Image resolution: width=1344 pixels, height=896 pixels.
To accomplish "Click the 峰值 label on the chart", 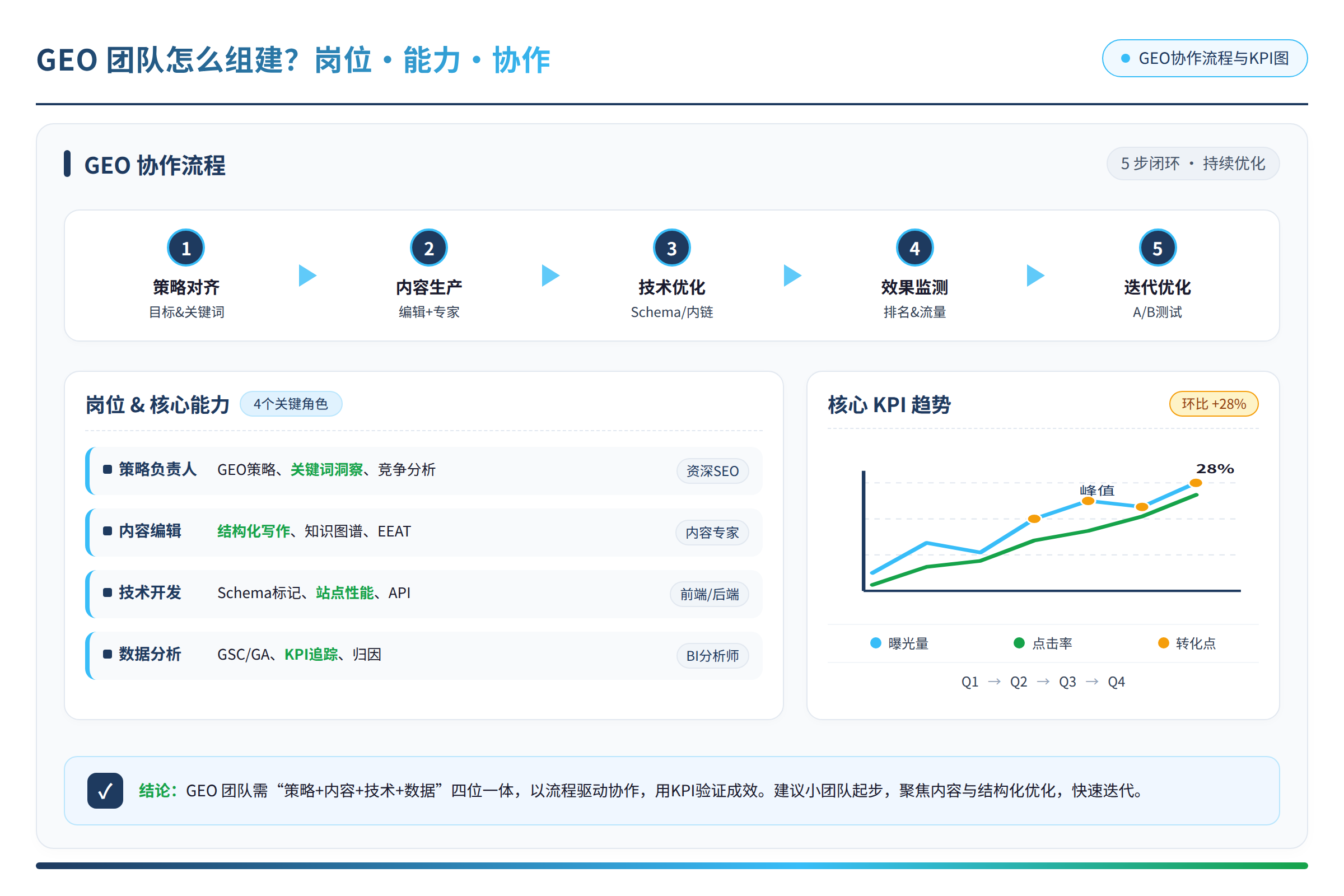I will 1096,491.
